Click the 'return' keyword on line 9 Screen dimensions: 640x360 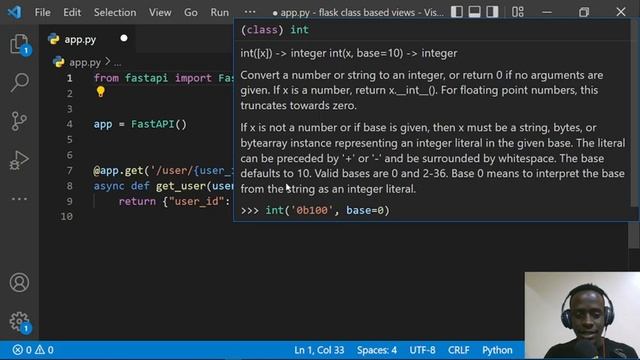click(137, 201)
